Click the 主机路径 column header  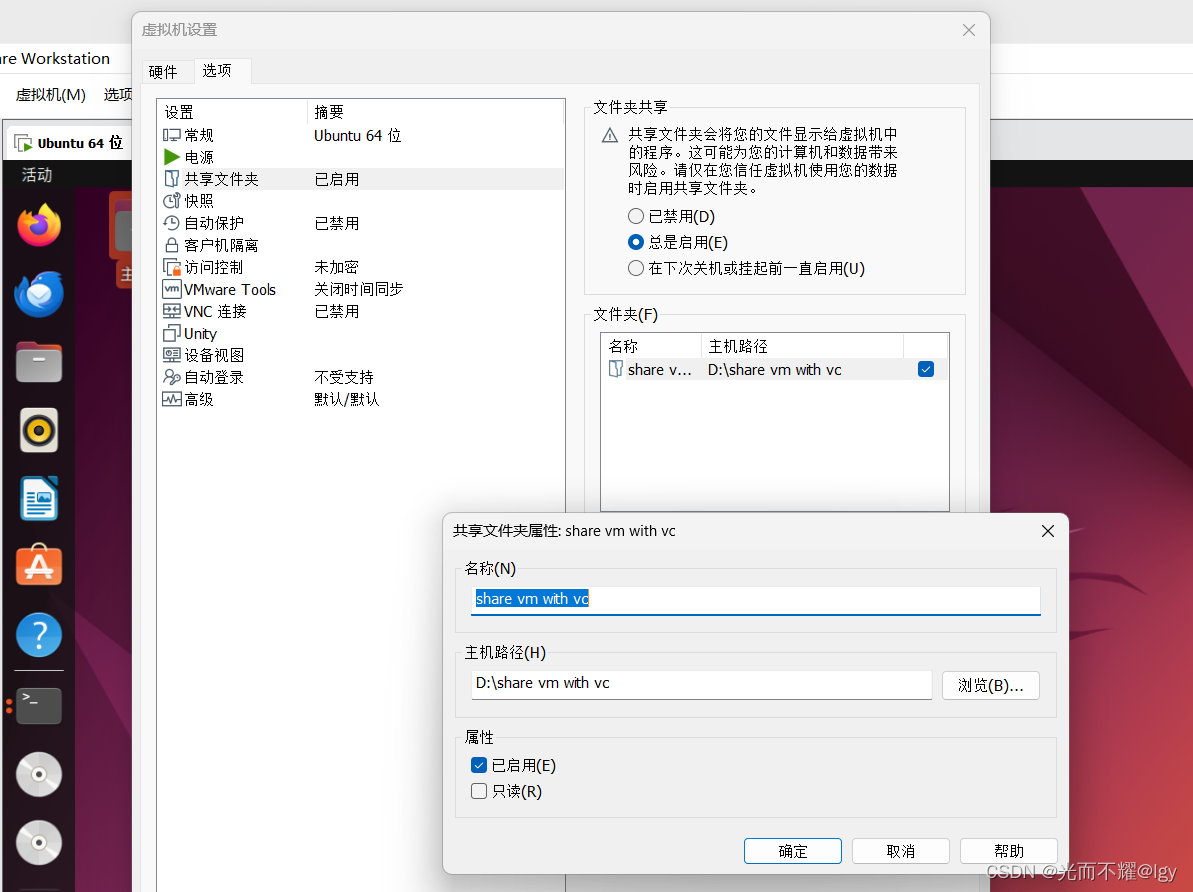click(802, 346)
